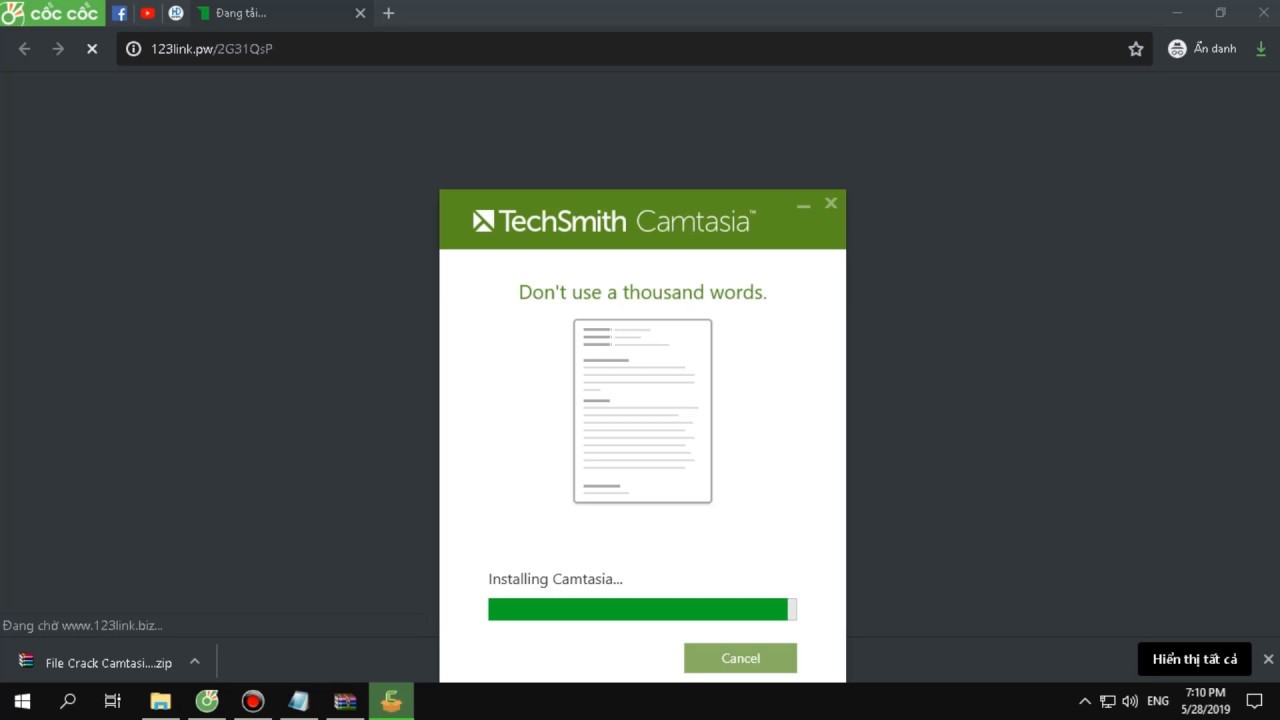Go forward to next page

[x=58, y=49]
